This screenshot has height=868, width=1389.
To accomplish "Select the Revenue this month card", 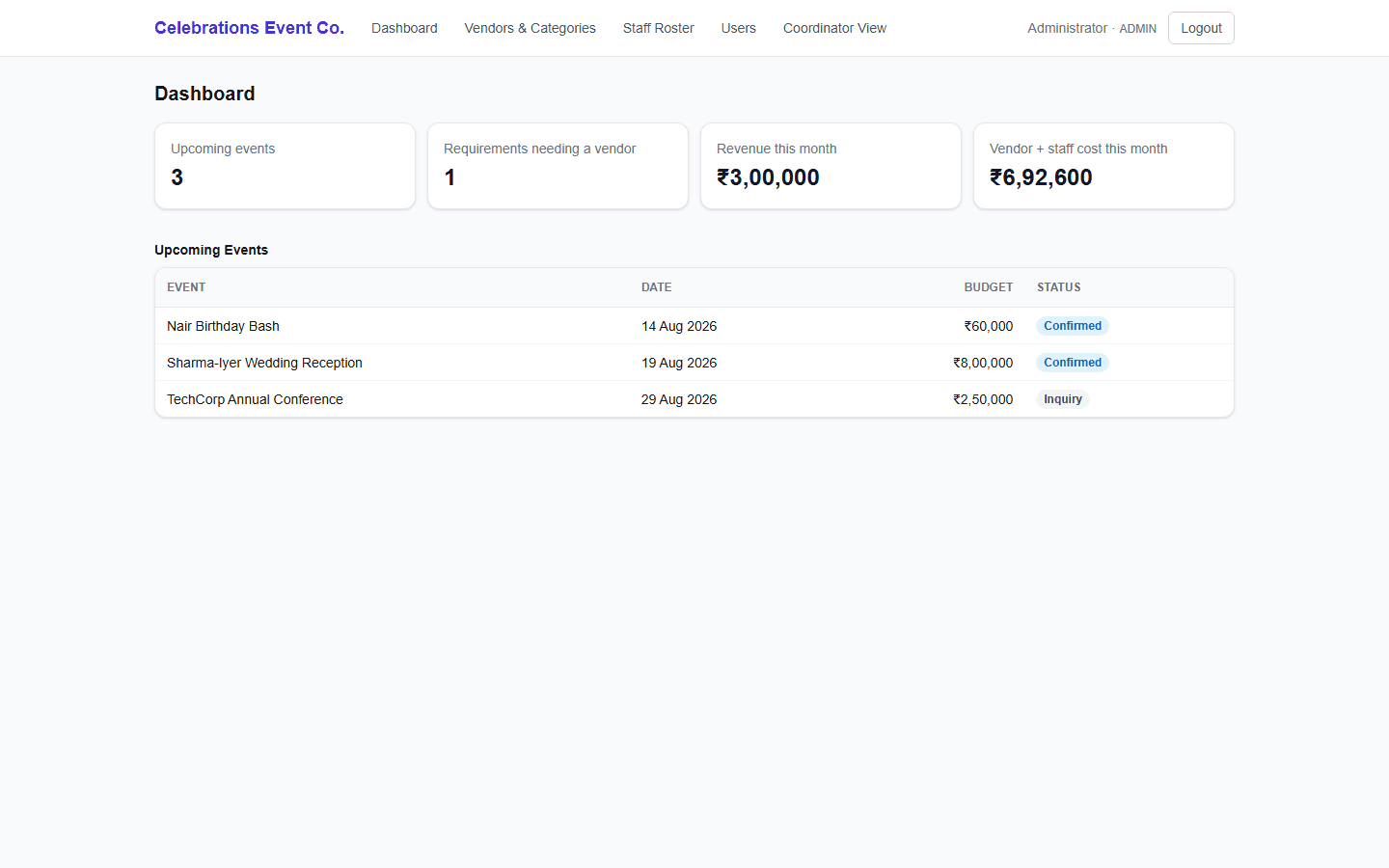I will (x=831, y=166).
